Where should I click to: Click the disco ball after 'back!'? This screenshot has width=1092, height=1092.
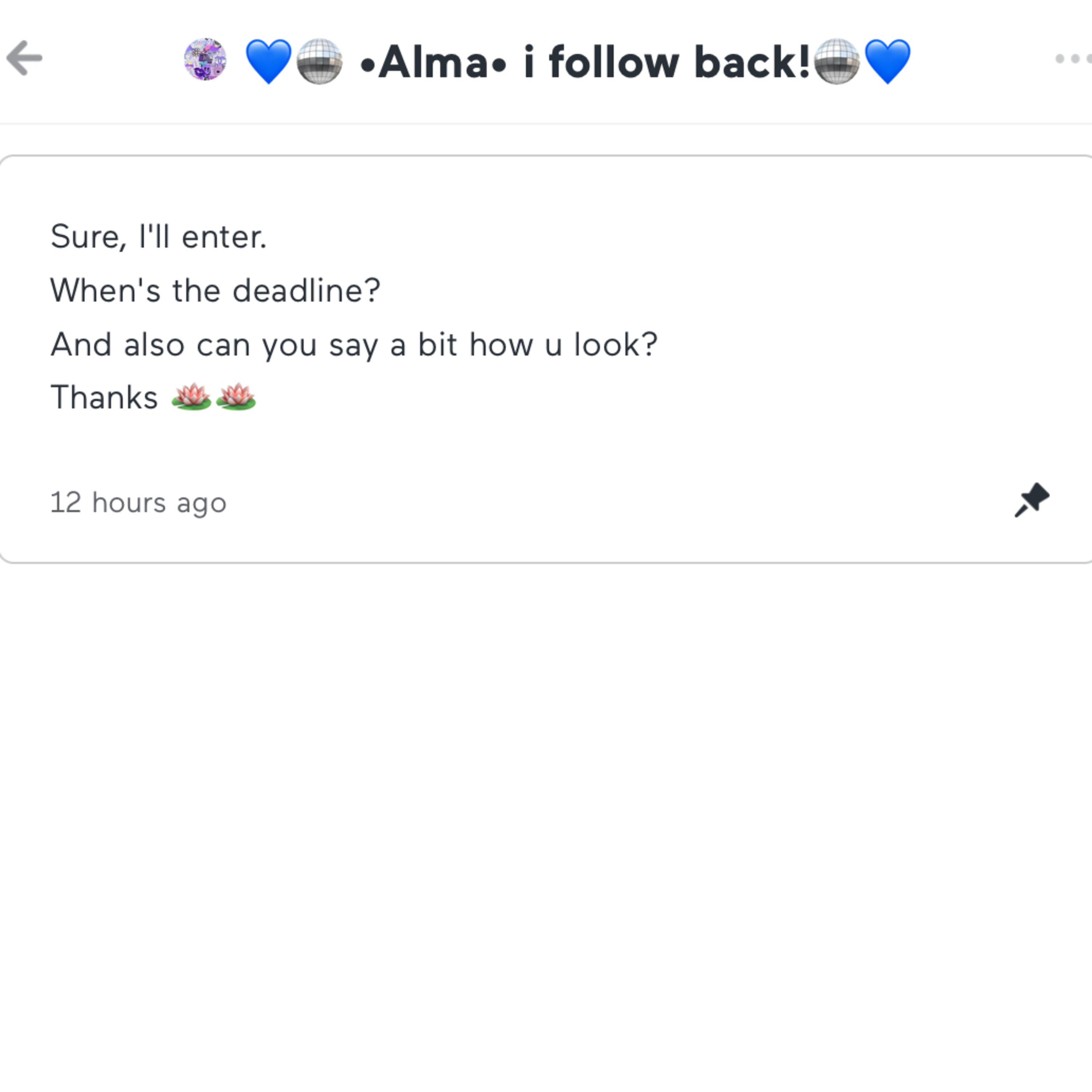(x=837, y=61)
